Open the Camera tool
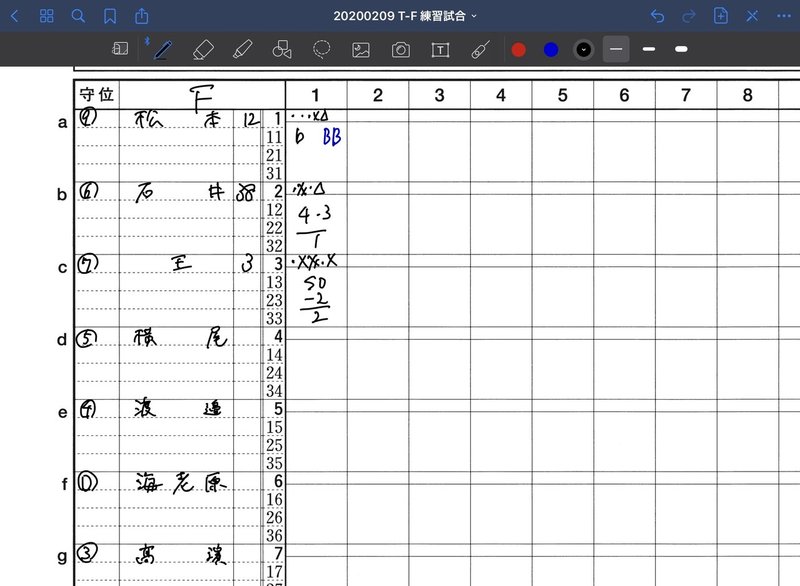This screenshot has width=800, height=586. click(401, 49)
